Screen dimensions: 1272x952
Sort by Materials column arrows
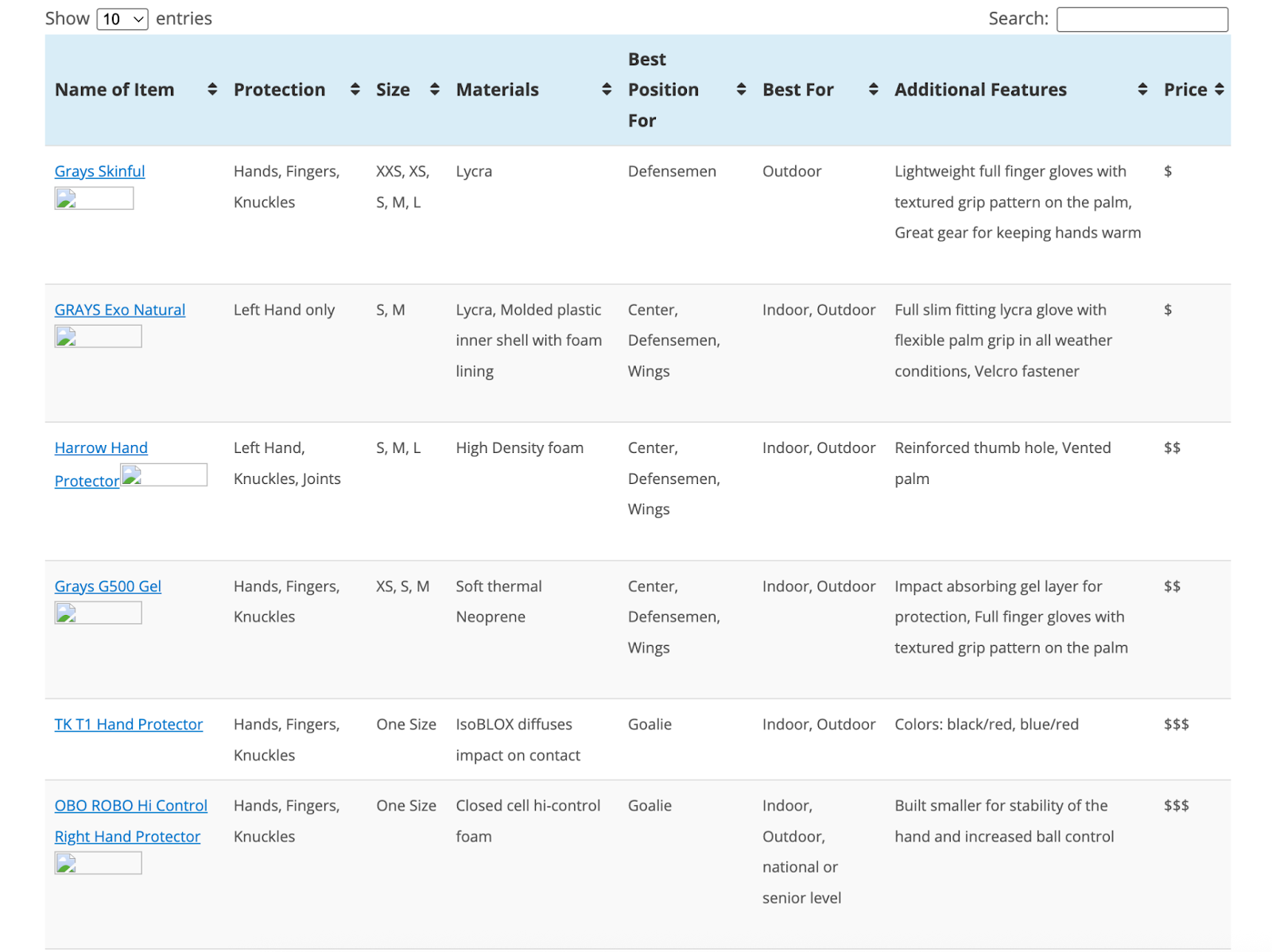point(607,90)
